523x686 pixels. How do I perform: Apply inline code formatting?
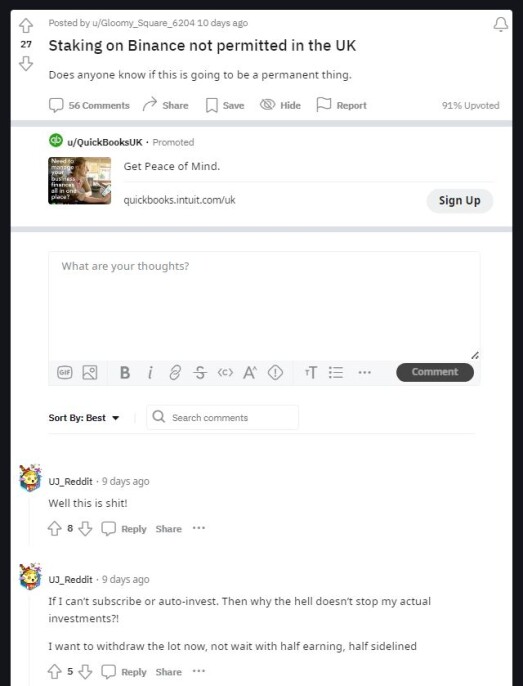click(225, 373)
